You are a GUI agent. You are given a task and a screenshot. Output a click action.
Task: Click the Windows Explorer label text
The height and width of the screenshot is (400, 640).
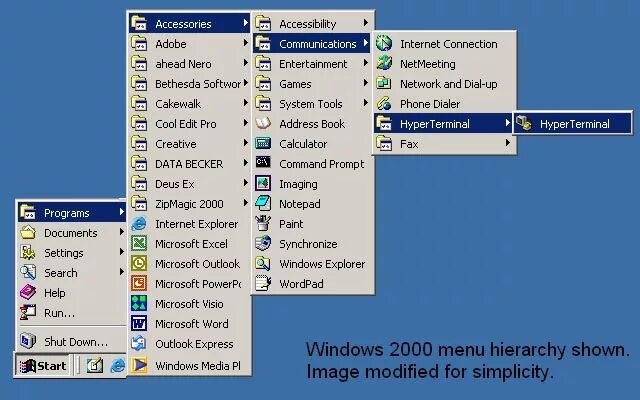point(322,264)
